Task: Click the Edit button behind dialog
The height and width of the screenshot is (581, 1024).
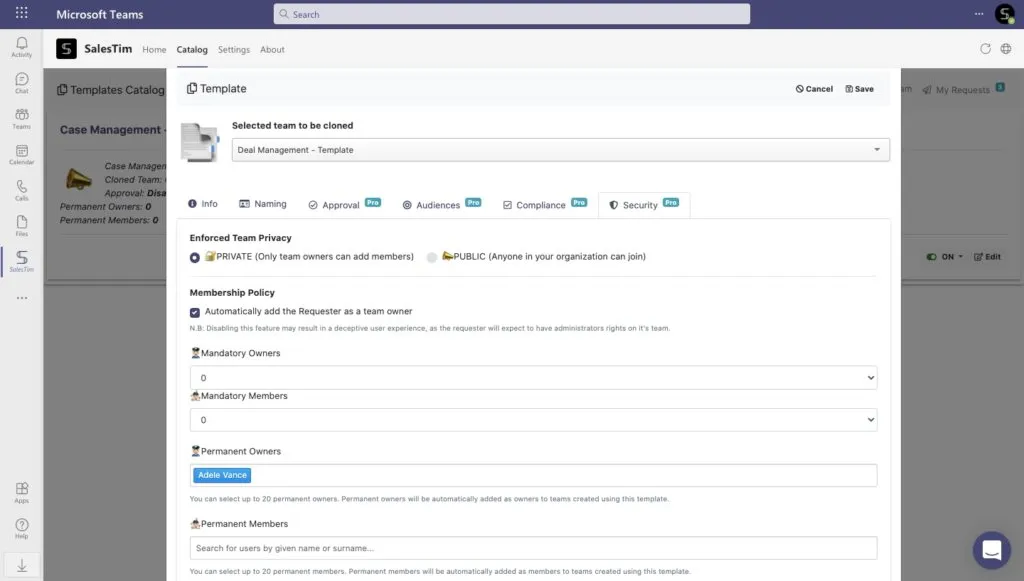Action: [987, 257]
